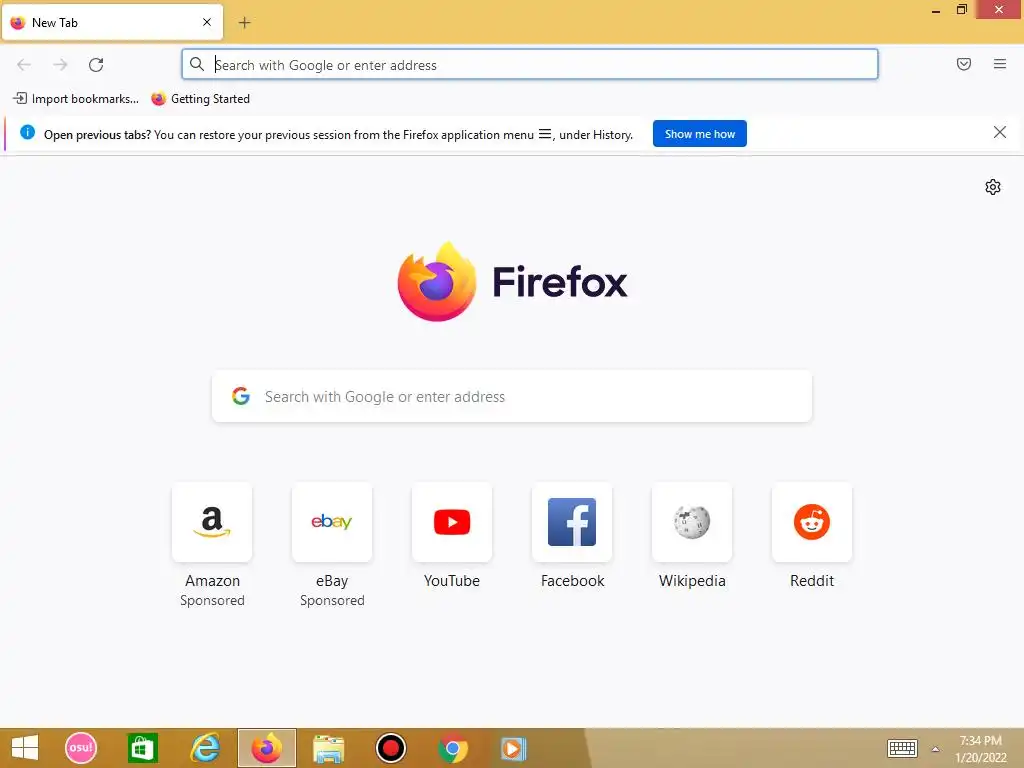This screenshot has height=768, width=1024.
Task: Launch Google Chrome from taskbar
Action: click(x=453, y=748)
